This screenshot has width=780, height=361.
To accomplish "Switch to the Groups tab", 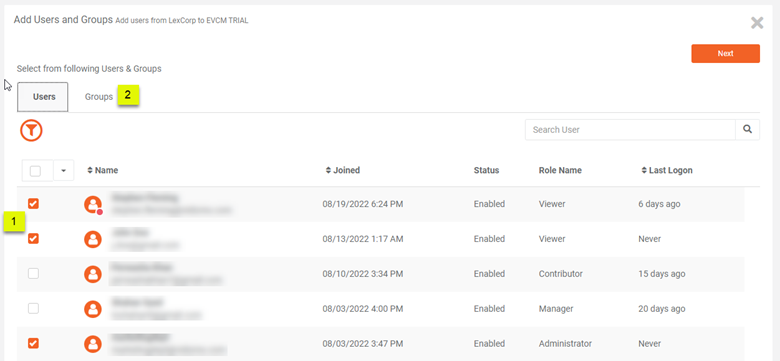I will pyautogui.click(x=98, y=97).
